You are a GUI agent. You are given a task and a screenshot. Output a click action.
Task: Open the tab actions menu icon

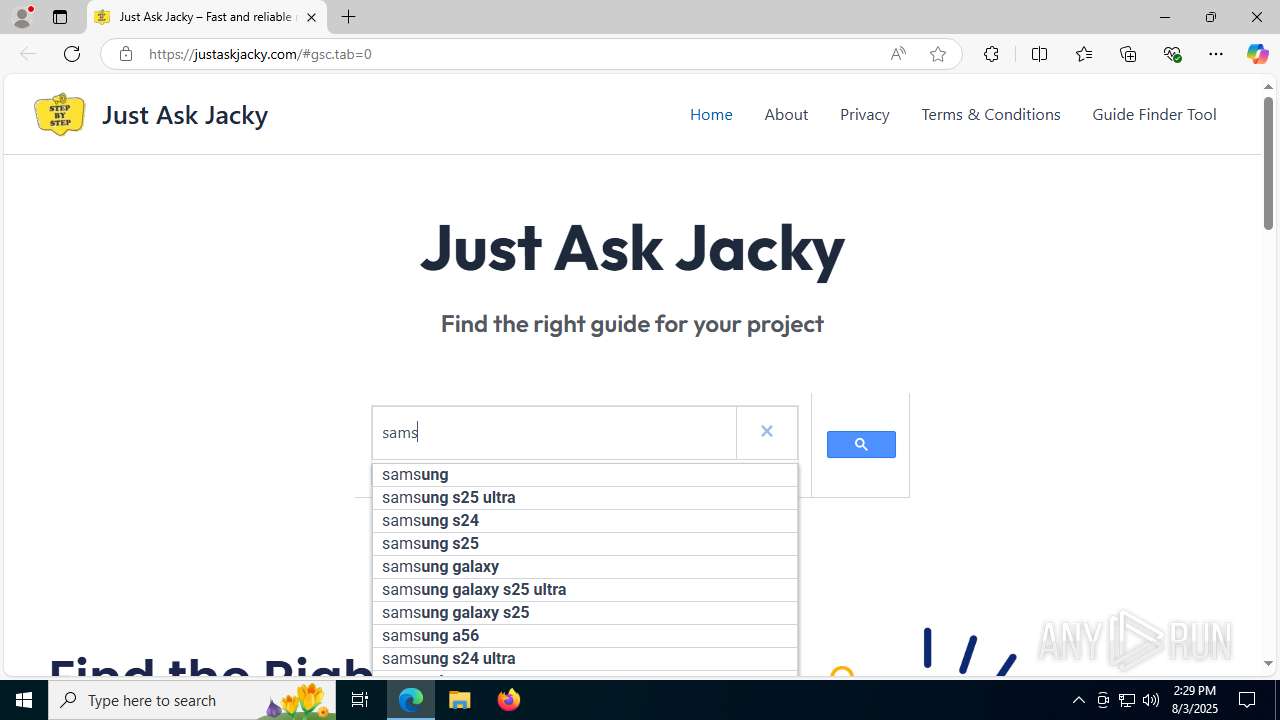tap(60, 17)
